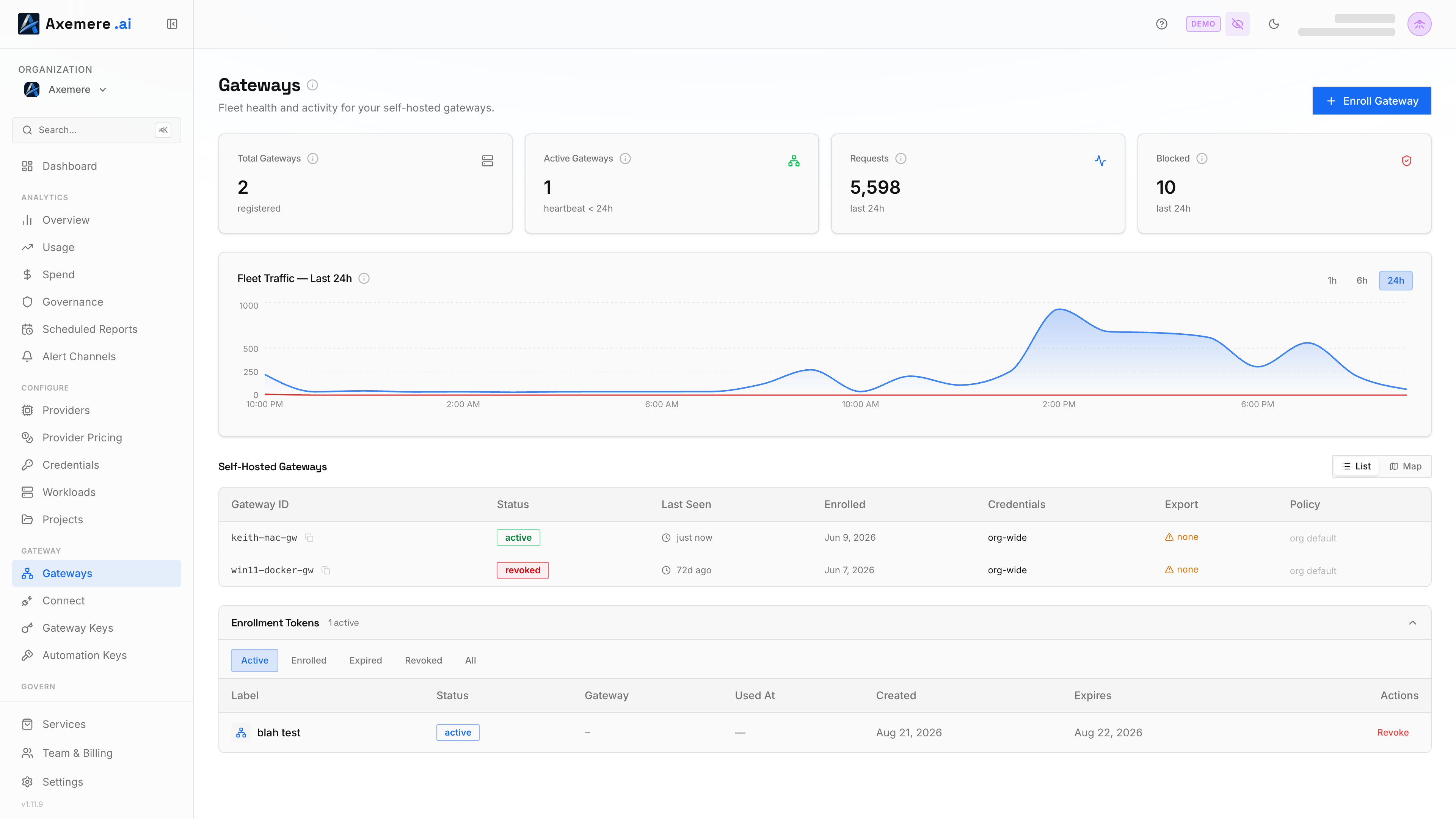Viewport: 1456px width, 819px height.
Task: Open the user avatar menu
Action: click(x=1419, y=24)
